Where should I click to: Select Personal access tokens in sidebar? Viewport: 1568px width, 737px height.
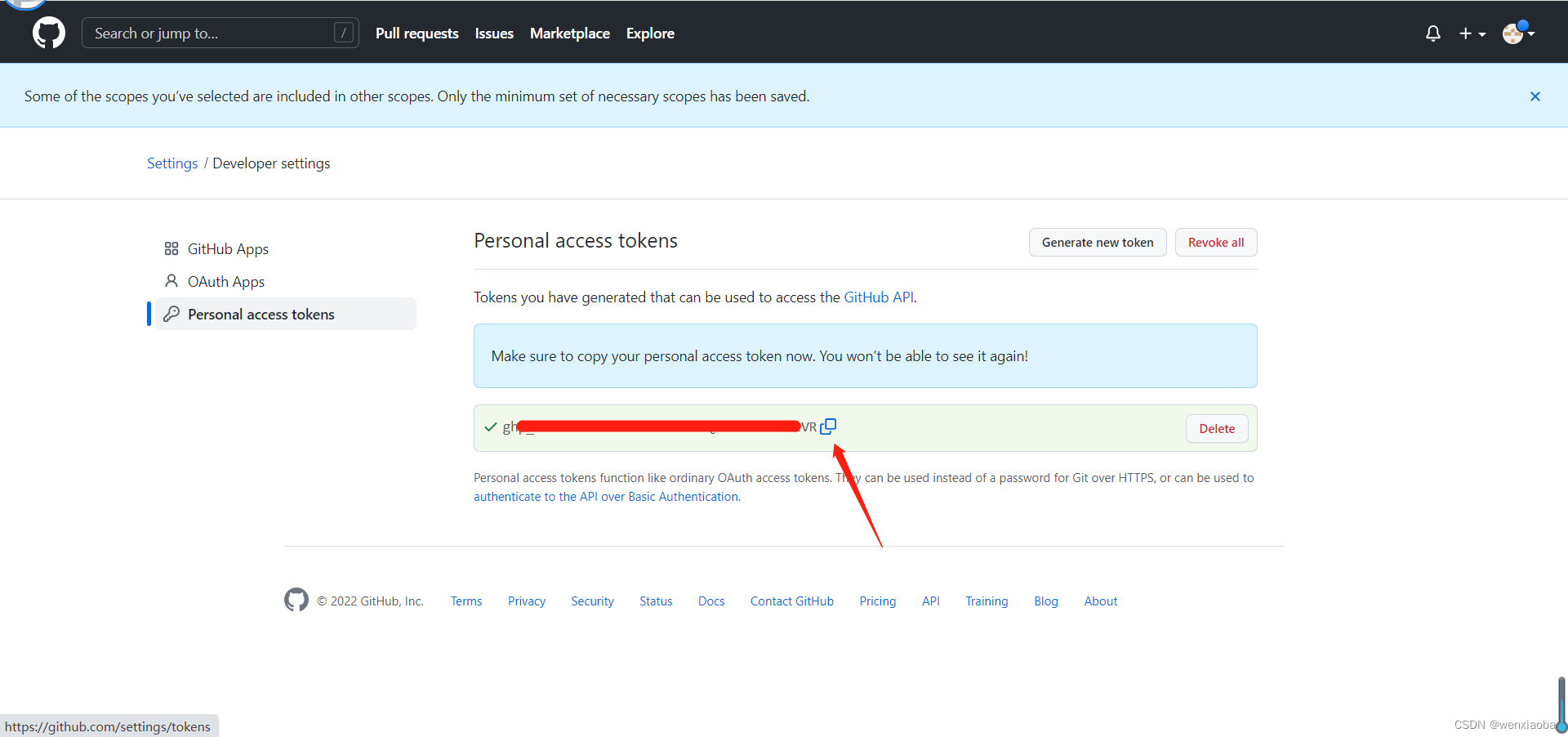point(286,314)
